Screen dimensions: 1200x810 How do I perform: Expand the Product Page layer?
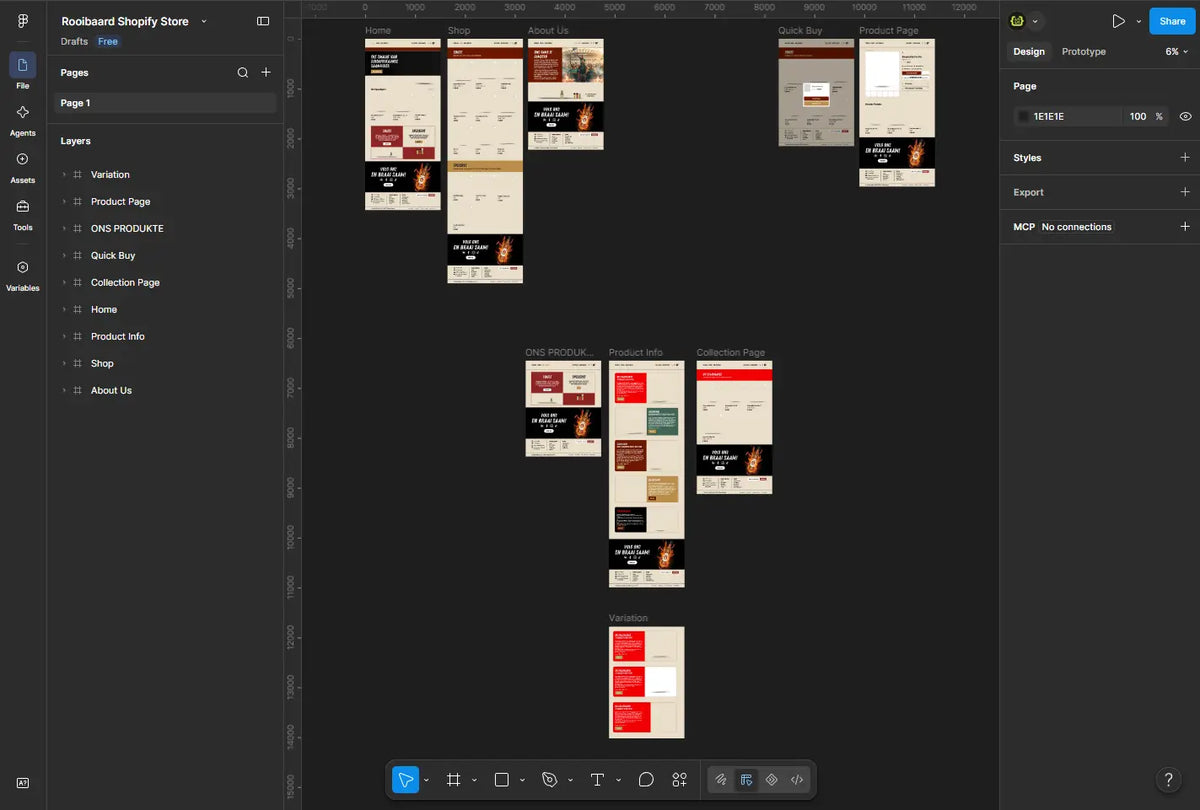coord(64,201)
